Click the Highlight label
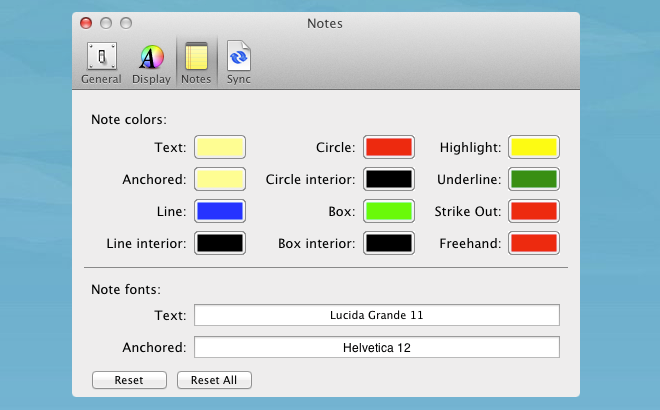This screenshot has height=410, width=660. click(471, 147)
